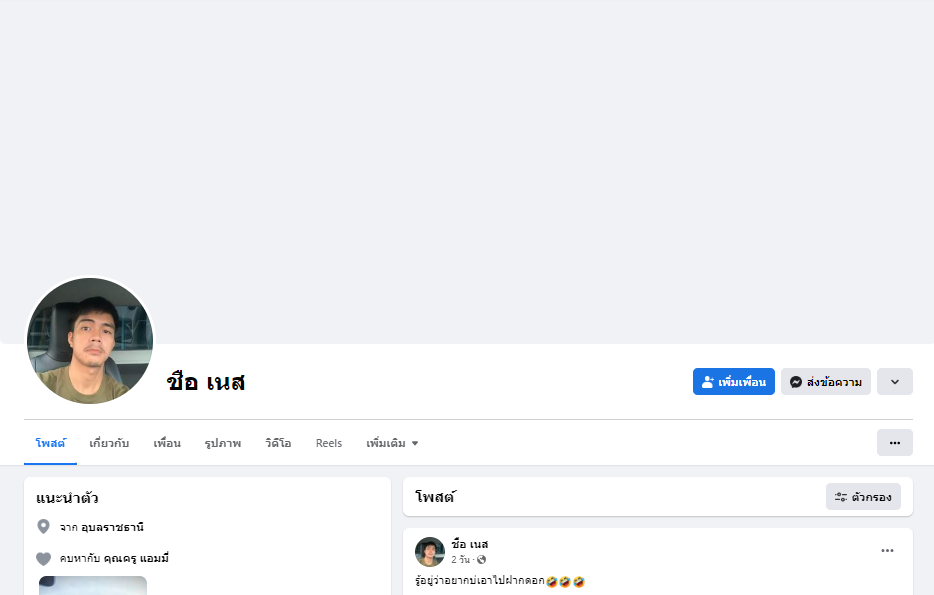Image resolution: width=934 pixels, height=595 pixels.
Task: Click the globe public-audience icon on post
Action: (x=481, y=559)
